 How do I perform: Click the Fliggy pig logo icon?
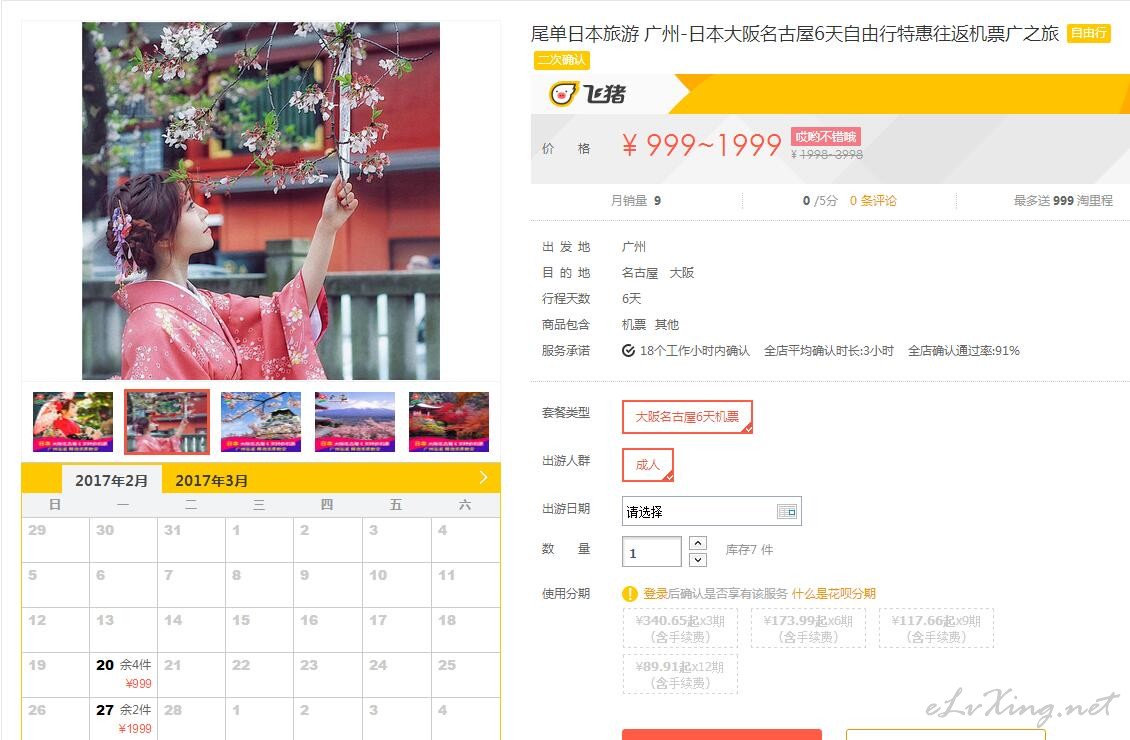(x=564, y=94)
